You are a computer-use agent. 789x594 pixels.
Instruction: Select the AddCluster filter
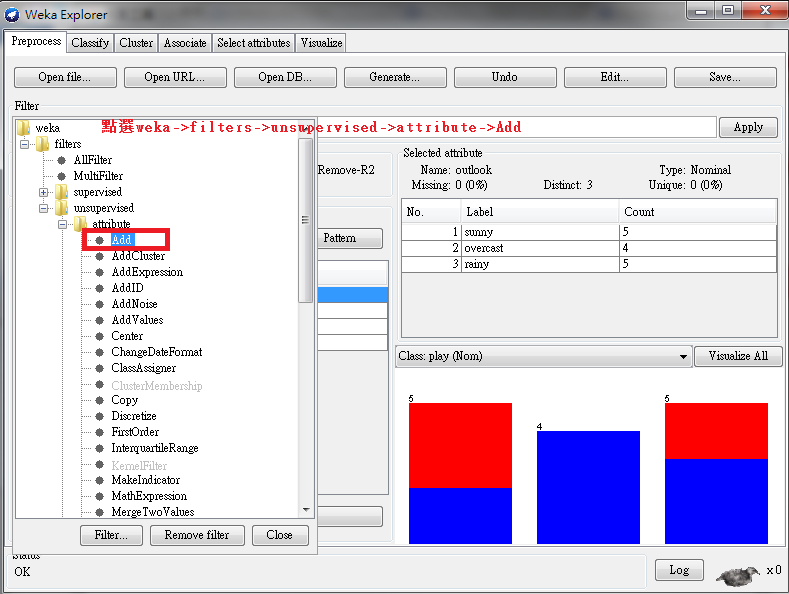(138, 256)
